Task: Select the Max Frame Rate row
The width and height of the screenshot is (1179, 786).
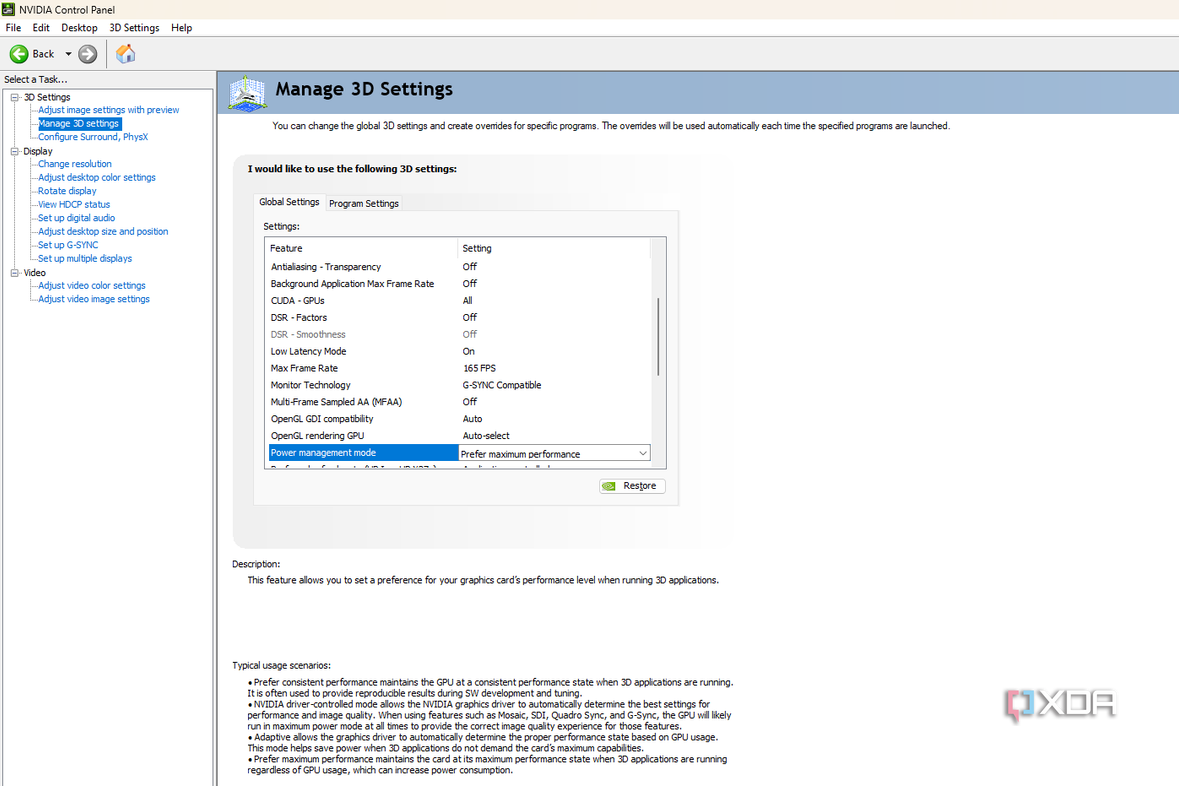Action: (459, 369)
